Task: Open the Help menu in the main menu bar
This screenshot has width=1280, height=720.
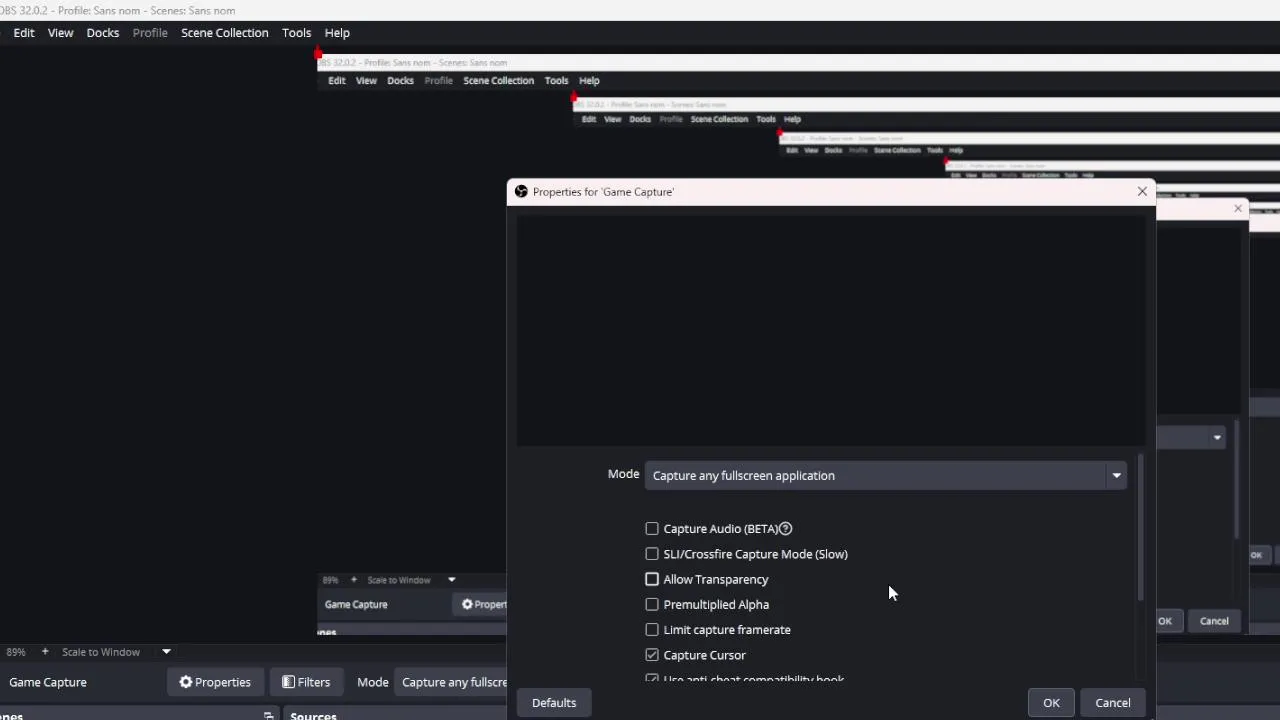Action: pyautogui.click(x=337, y=33)
